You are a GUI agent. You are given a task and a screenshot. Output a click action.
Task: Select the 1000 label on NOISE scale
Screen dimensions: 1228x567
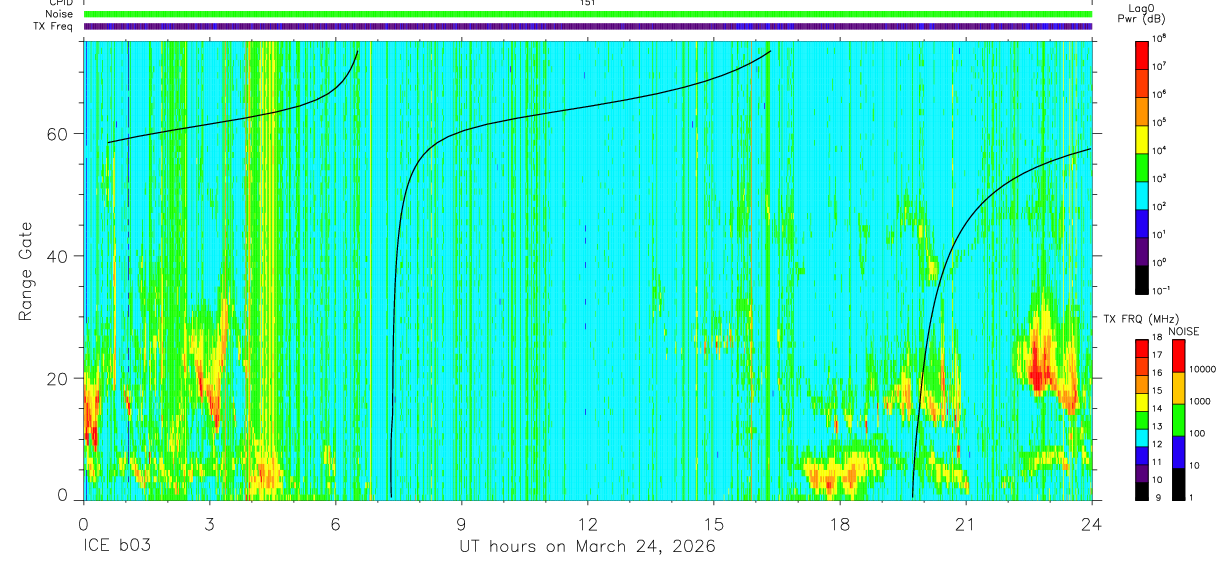tap(1200, 401)
